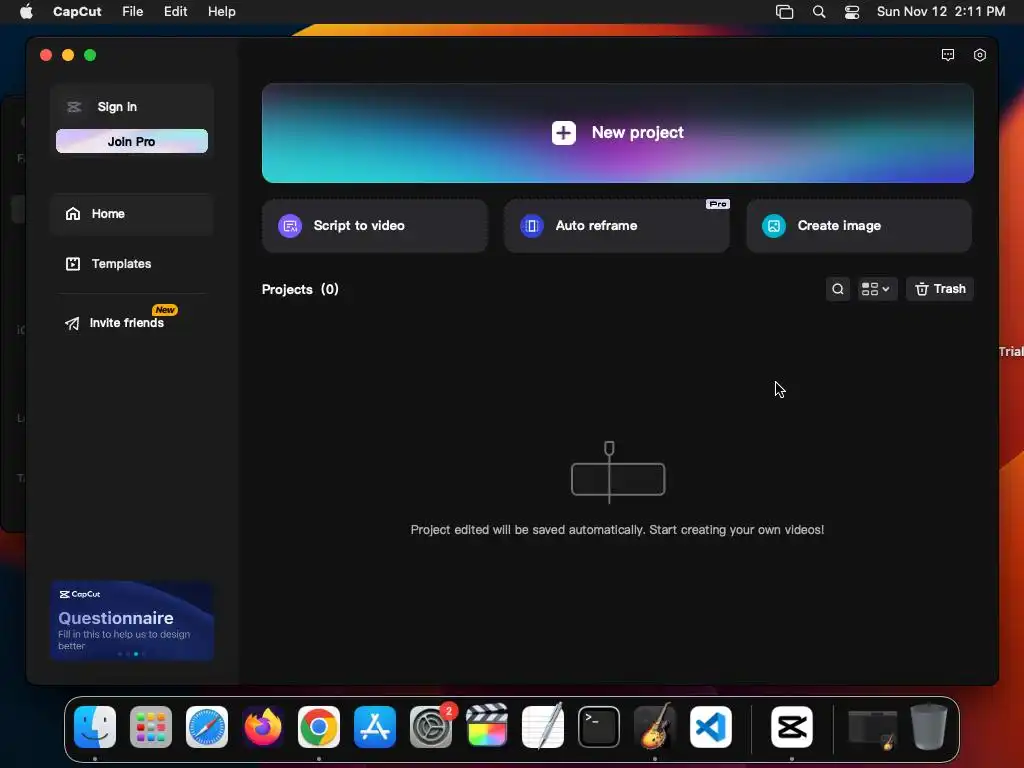Open the CapCut menu in menu bar
The width and height of the screenshot is (1024, 768).
(77, 12)
